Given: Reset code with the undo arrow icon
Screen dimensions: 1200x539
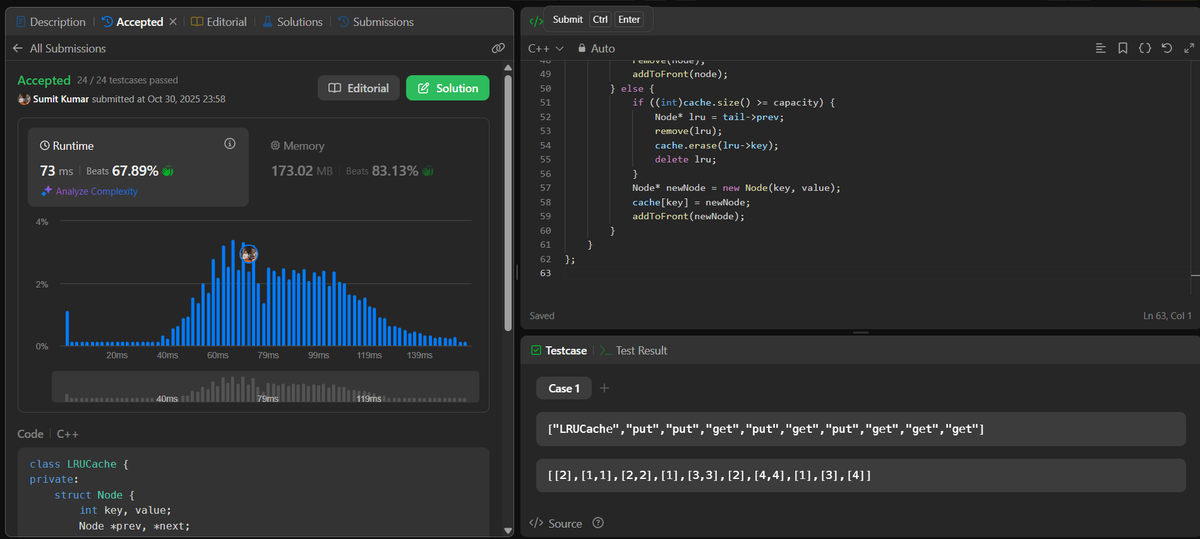Looking at the screenshot, I should click(x=1167, y=48).
